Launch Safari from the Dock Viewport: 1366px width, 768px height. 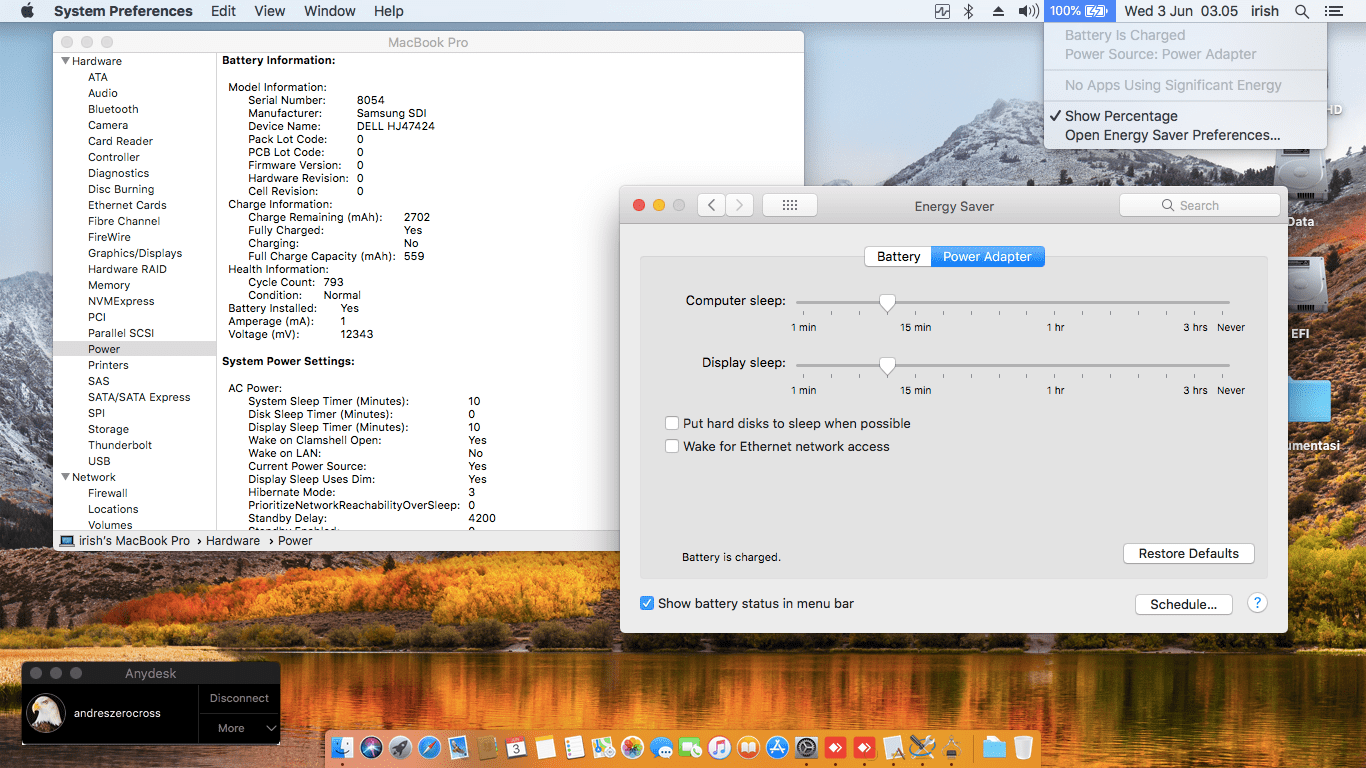(x=430, y=747)
